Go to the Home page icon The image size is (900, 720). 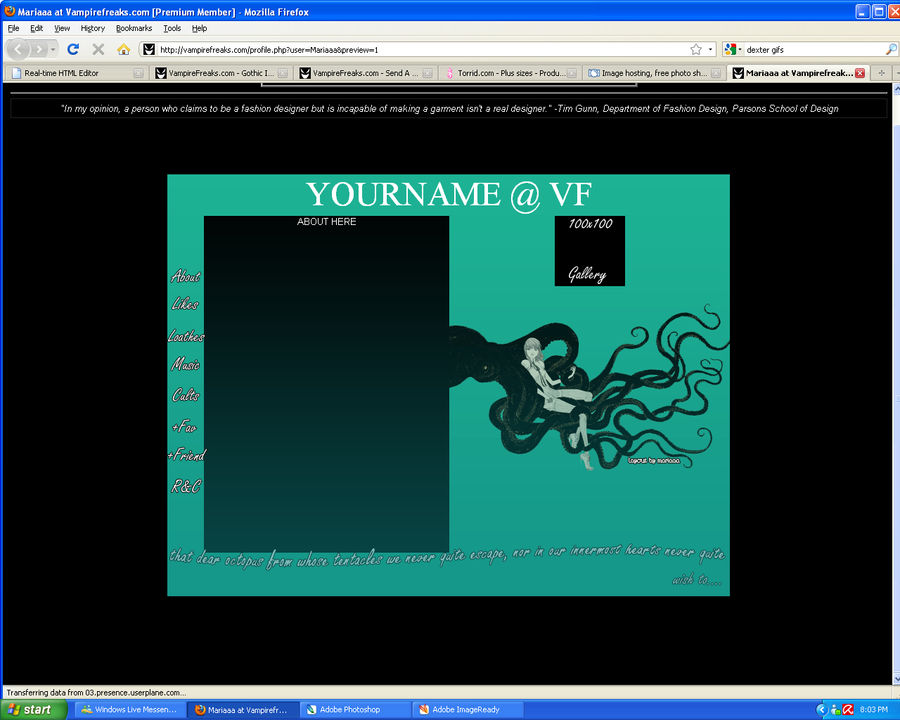[x=123, y=49]
